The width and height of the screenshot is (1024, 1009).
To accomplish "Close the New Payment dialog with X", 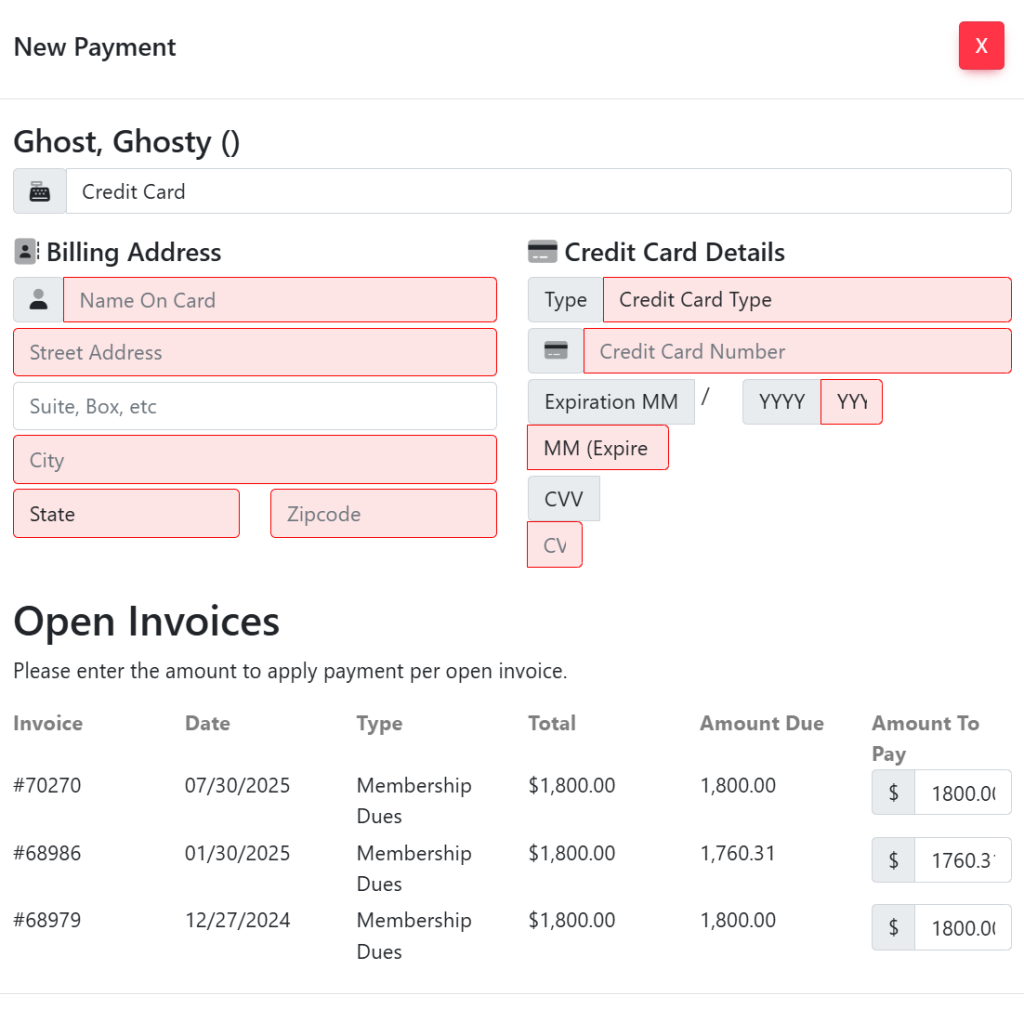I will tap(981, 46).
